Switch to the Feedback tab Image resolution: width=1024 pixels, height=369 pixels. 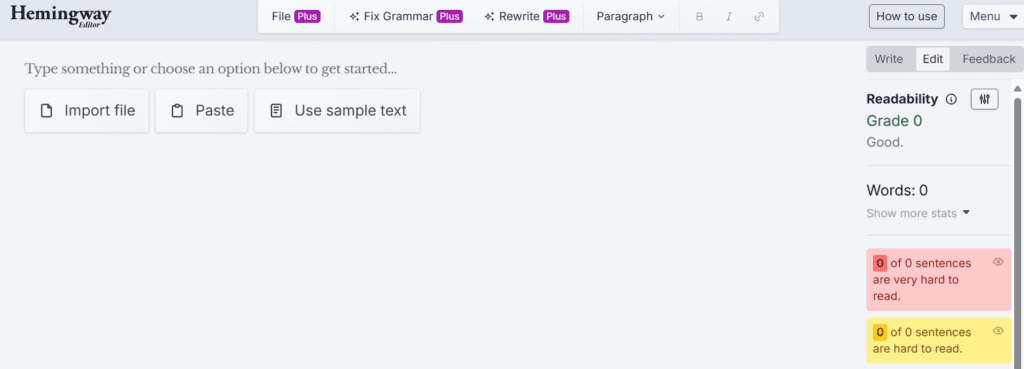point(989,59)
